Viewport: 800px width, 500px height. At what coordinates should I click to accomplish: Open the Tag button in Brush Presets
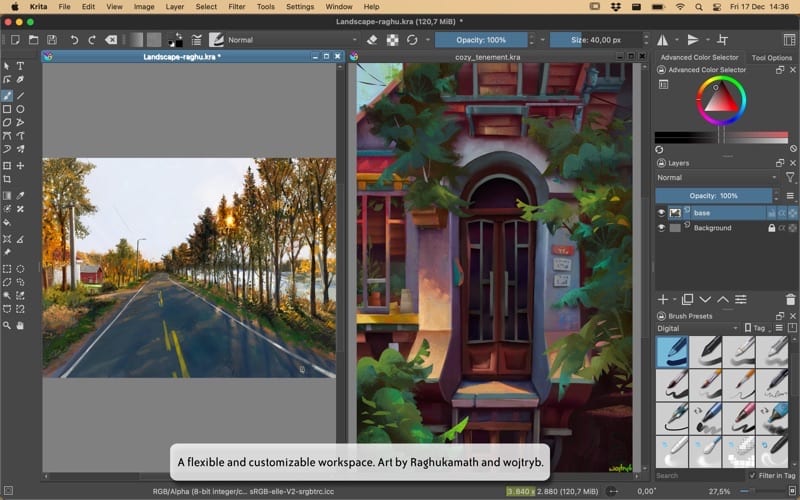coord(758,328)
